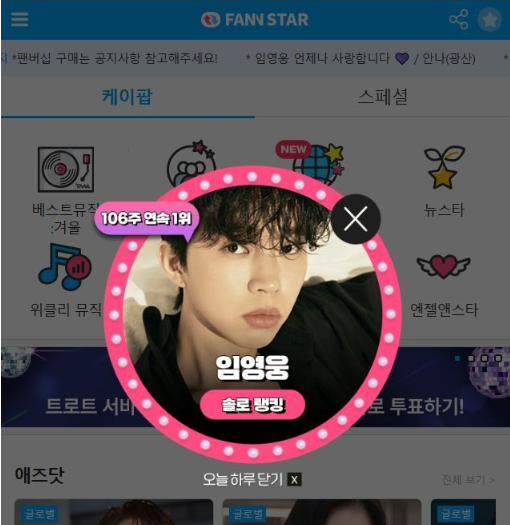510x525 pixels.
Task: Switch to the 케이팝 tab
Action: [128, 97]
